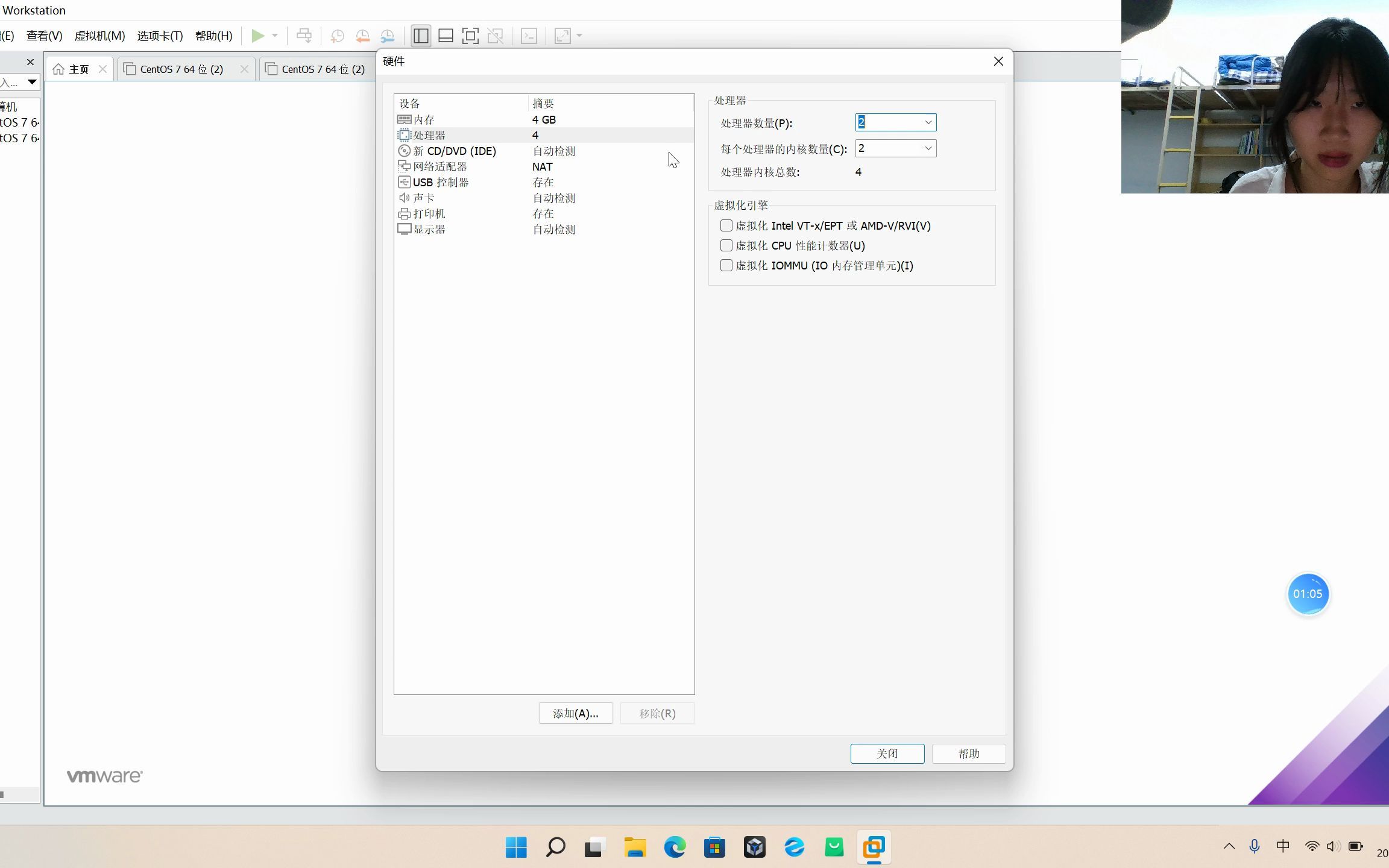1389x868 pixels.
Task: Open the 查看(V) menu
Action: click(x=44, y=36)
